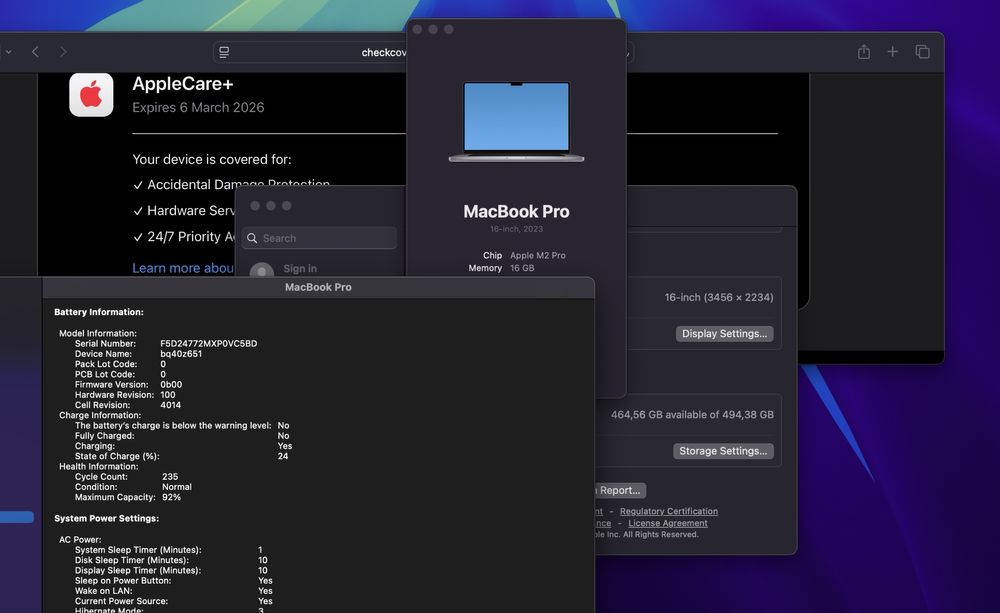Open the Regulatory Certification link

pos(668,511)
